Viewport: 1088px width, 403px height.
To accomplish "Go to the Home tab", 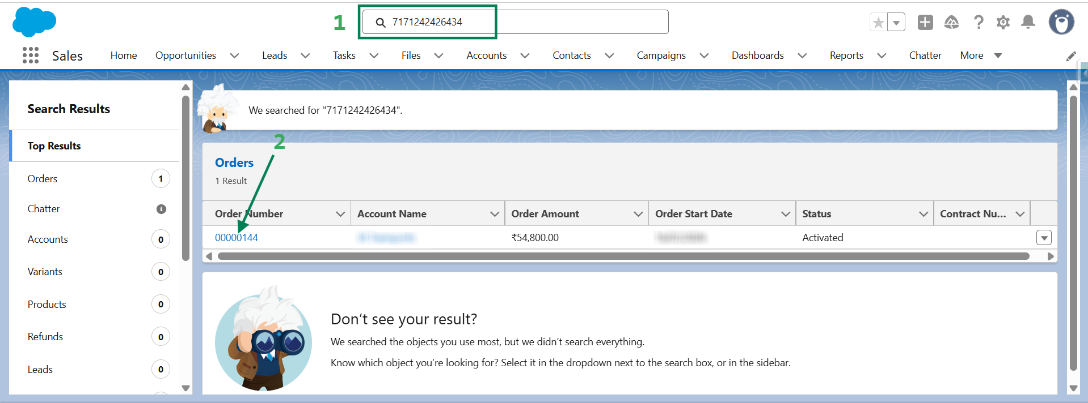I will (x=124, y=55).
